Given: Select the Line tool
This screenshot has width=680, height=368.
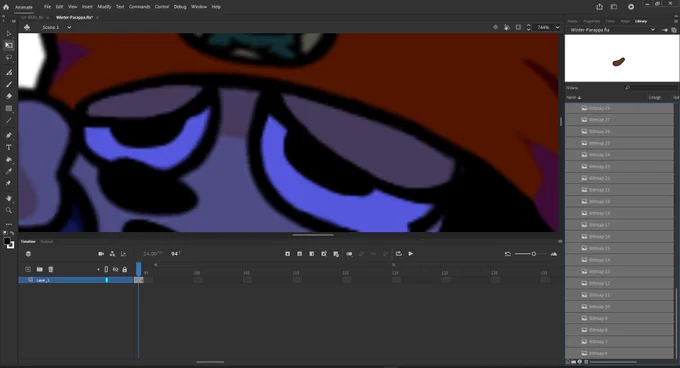Looking at the screenshot, I should [x=9, y=120].
